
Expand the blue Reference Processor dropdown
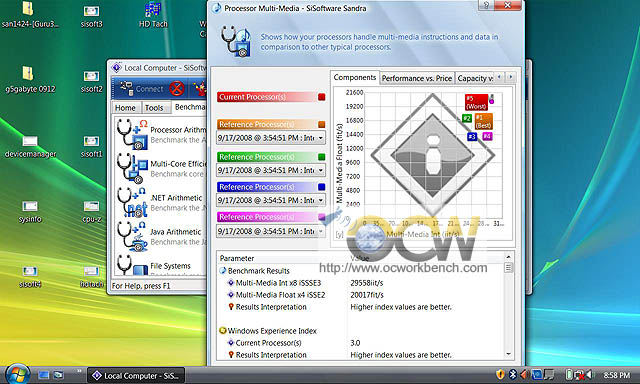[x=321, y=200]
